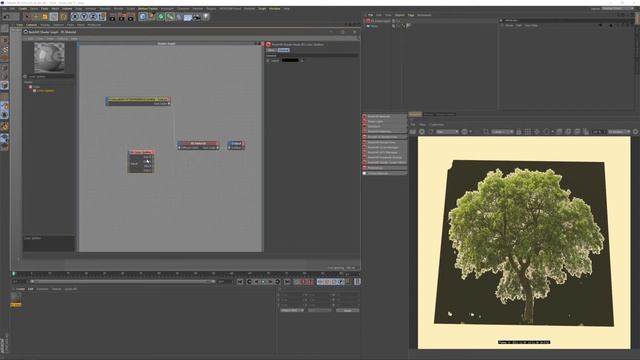Click the Undo arrow in main toolbar

(x=6, y=17)
